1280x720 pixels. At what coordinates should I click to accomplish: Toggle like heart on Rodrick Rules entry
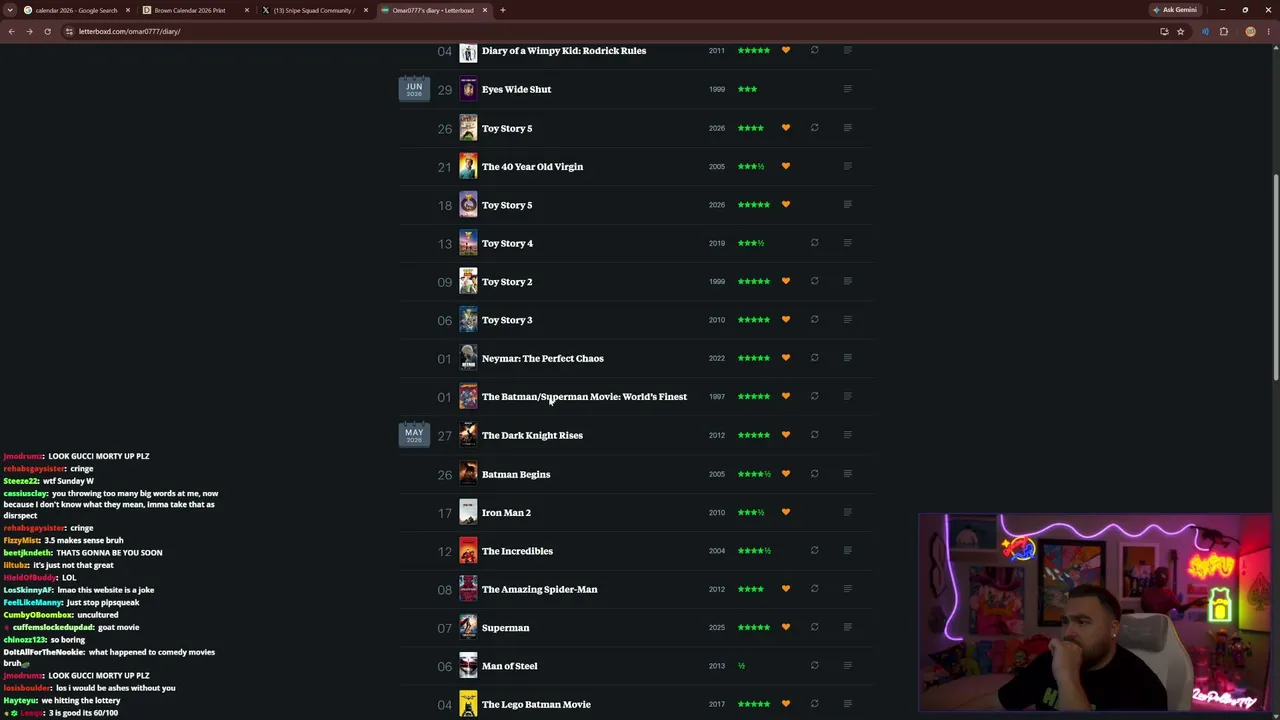tap(786, 50)
